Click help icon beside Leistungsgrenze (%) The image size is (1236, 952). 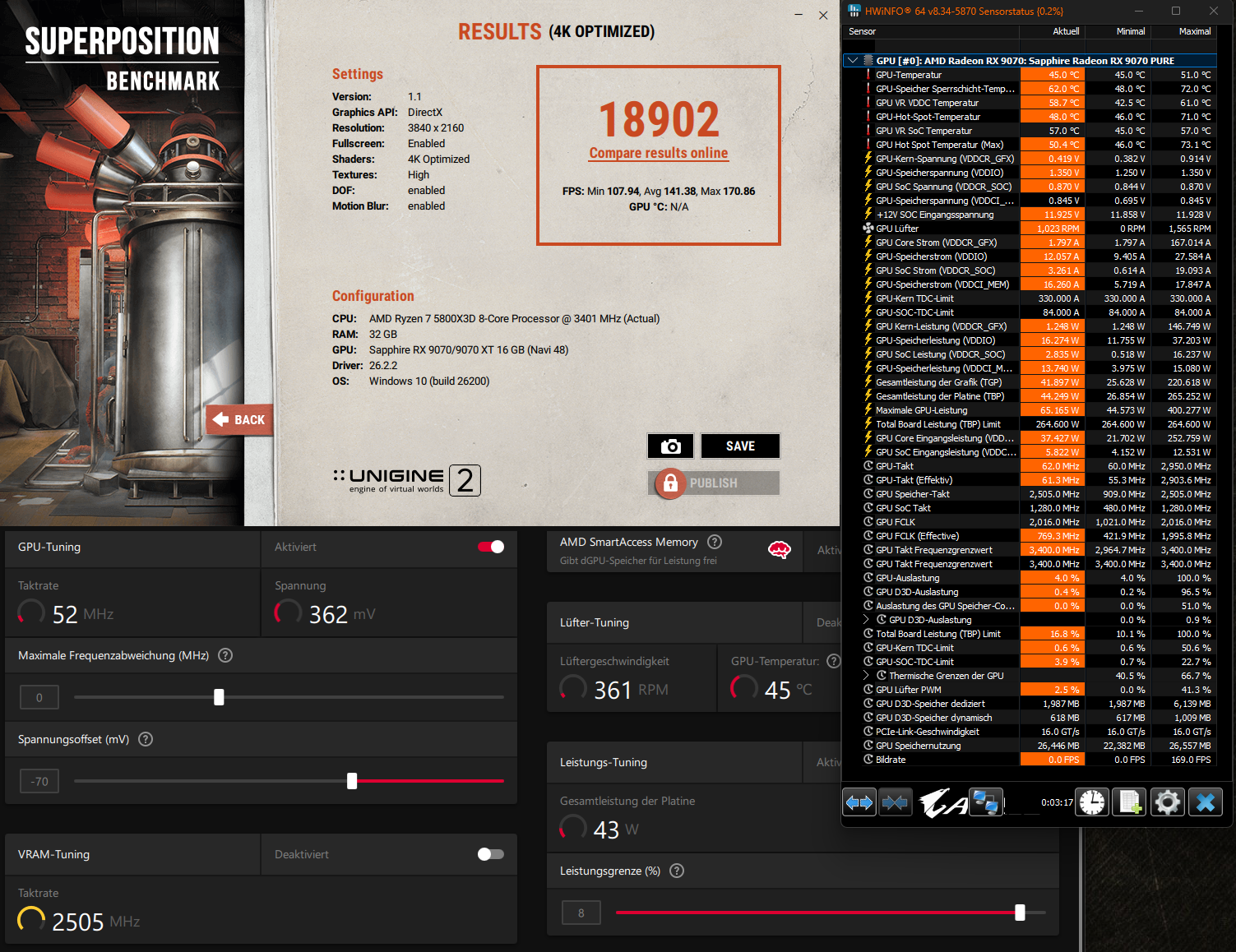(677, 871)
